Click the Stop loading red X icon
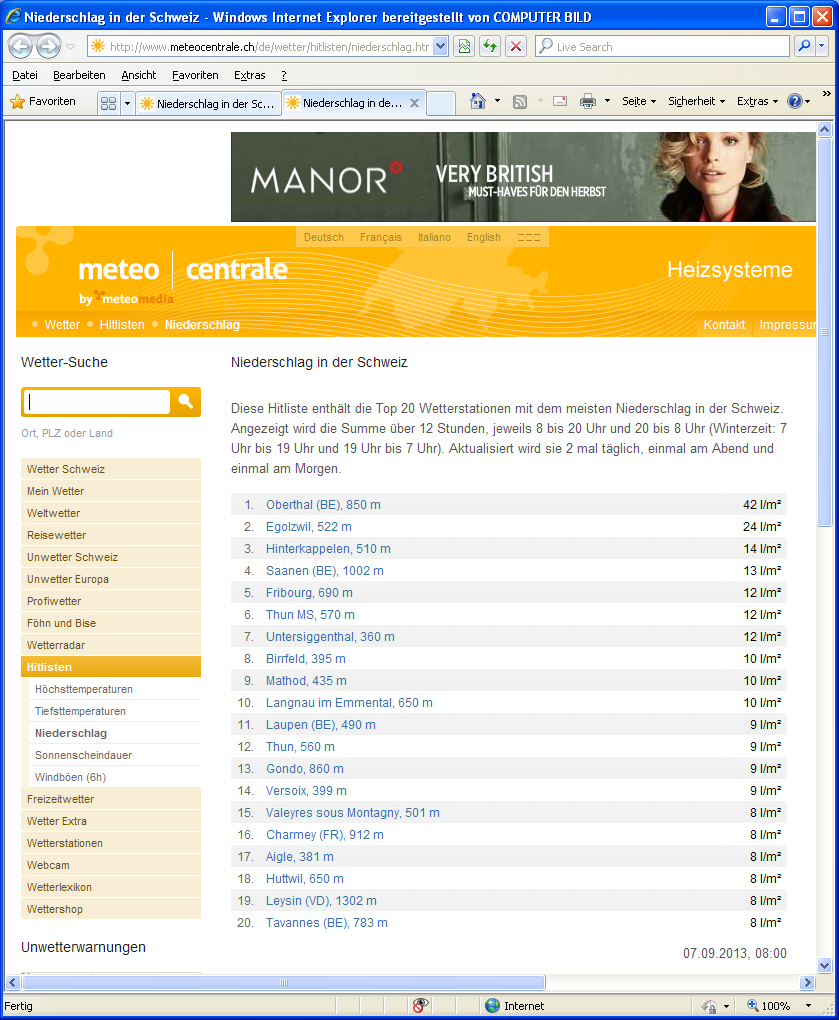The image size is (839, 1020). pos(516,46)
